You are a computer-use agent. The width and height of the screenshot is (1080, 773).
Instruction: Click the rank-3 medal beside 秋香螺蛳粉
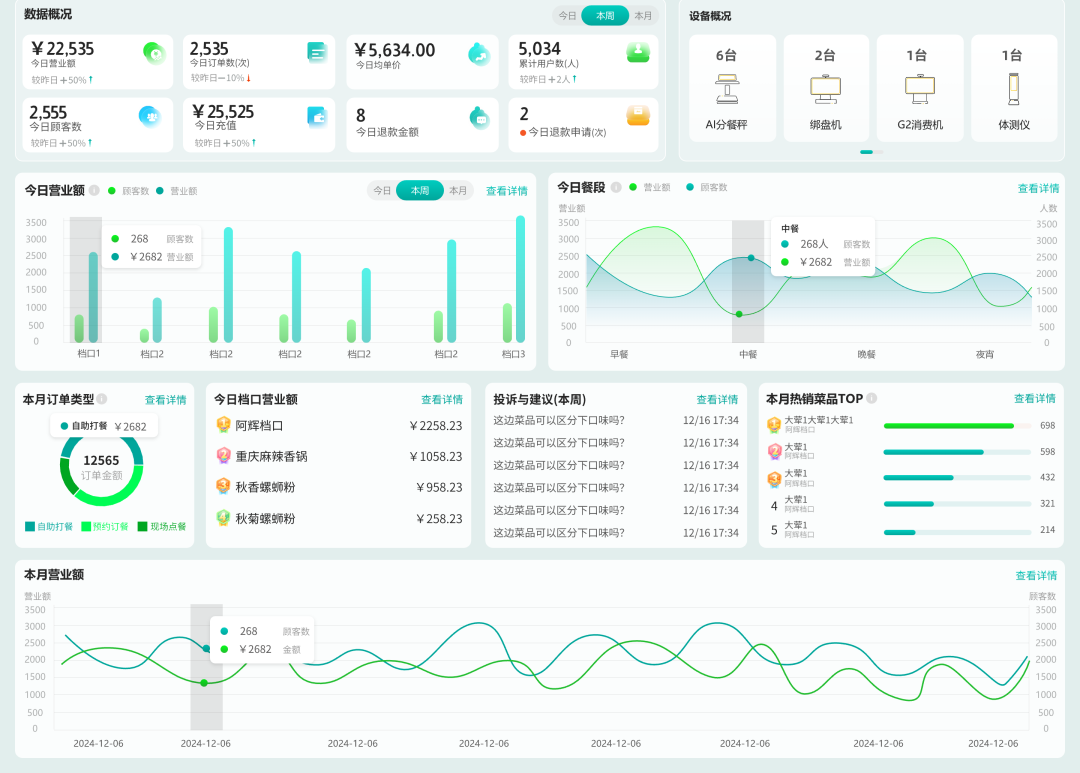tap(223, 486)
